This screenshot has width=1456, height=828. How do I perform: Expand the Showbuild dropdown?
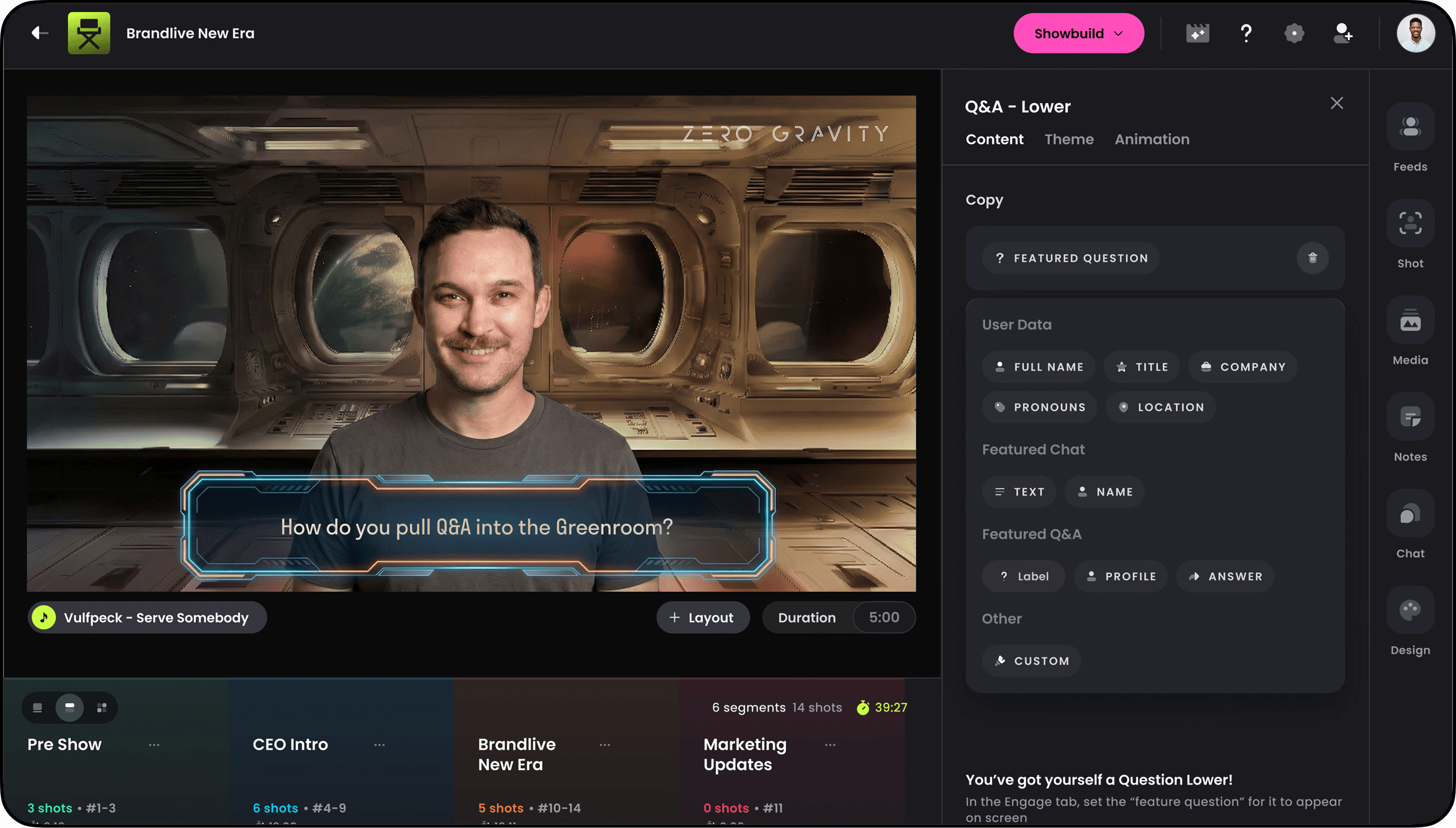point(1078,33)
